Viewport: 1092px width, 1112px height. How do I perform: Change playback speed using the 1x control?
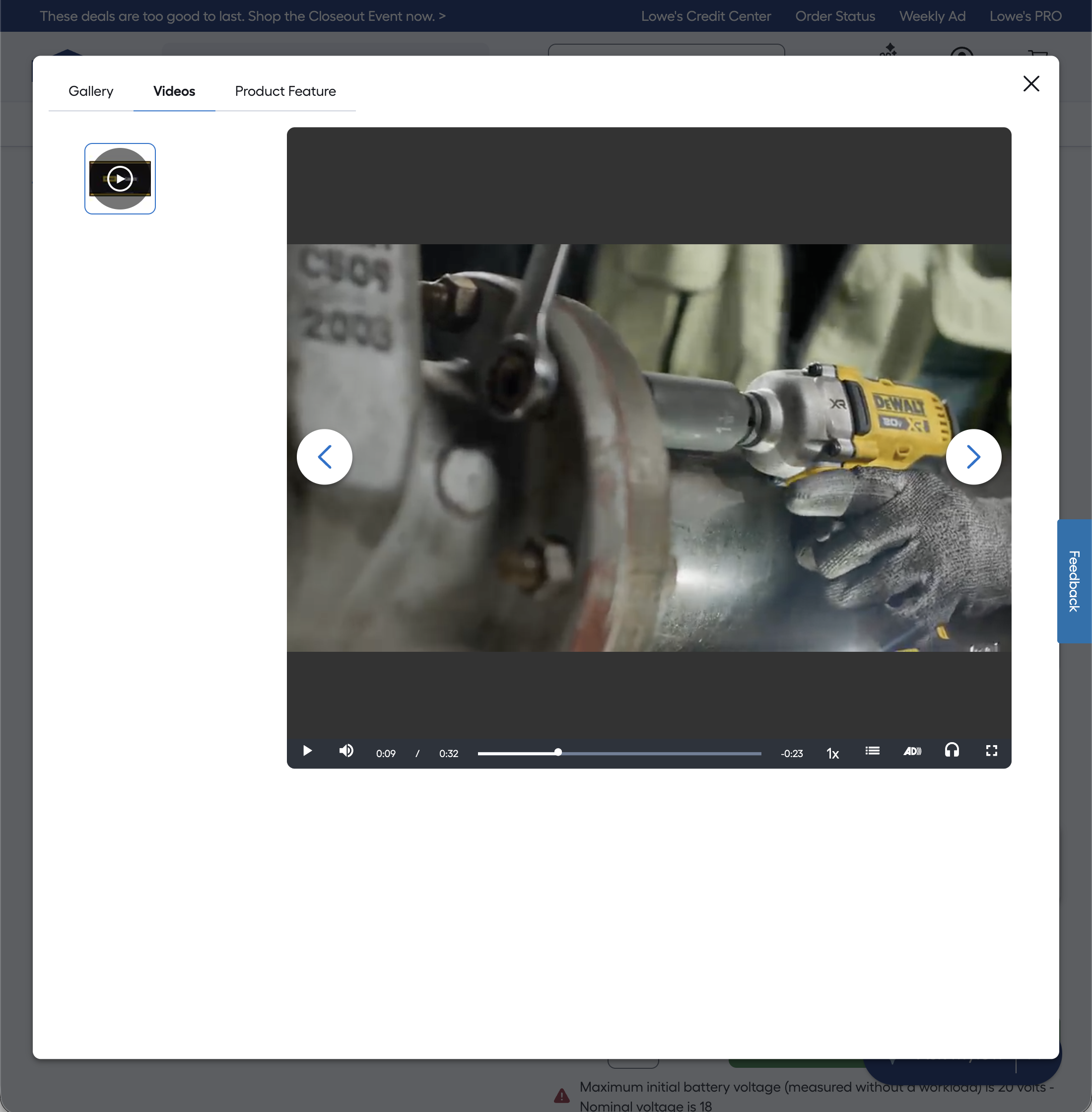pos(833,753)
